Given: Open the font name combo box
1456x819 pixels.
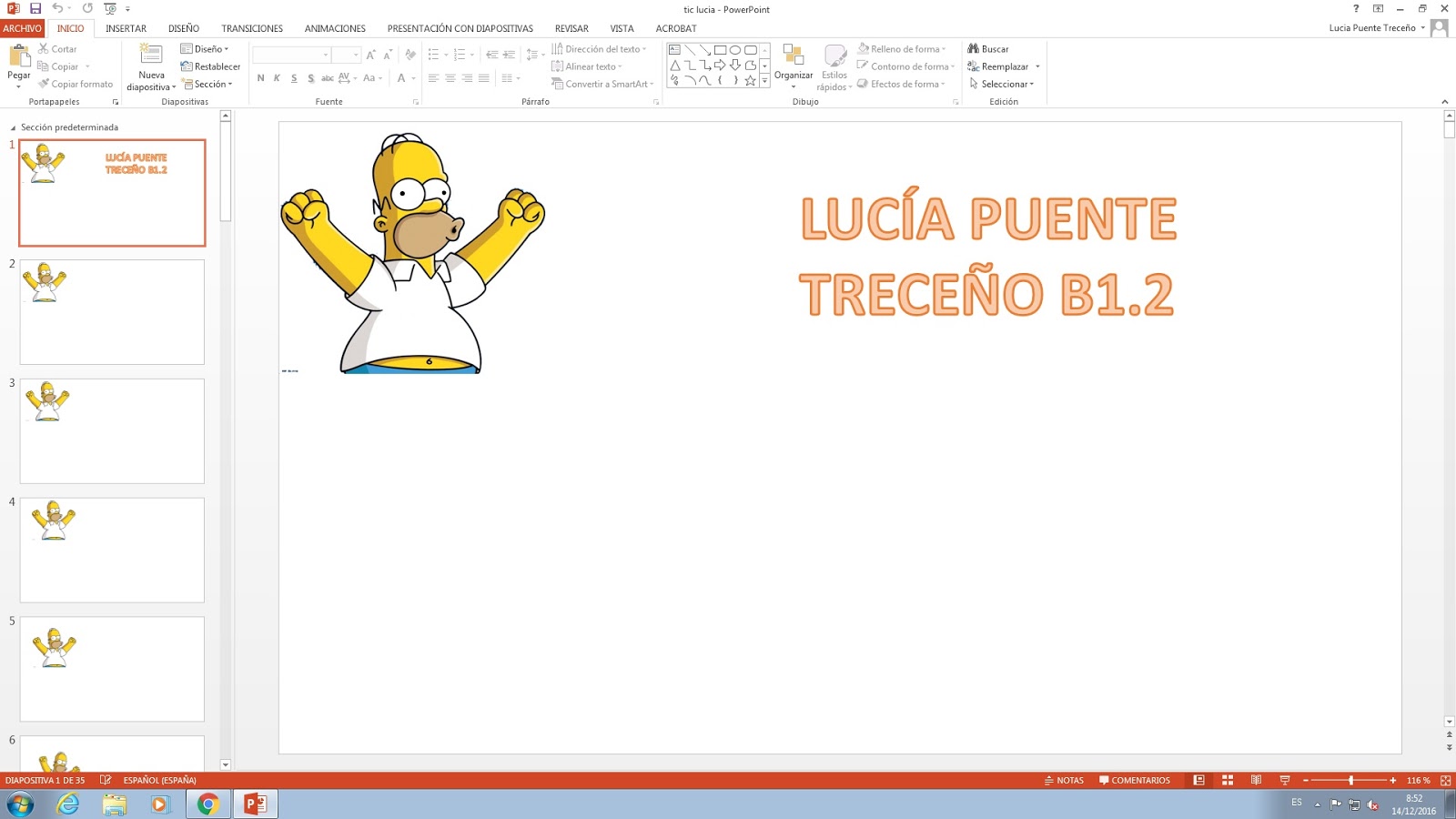Looking at the screenshot, I should coord(291,55).
